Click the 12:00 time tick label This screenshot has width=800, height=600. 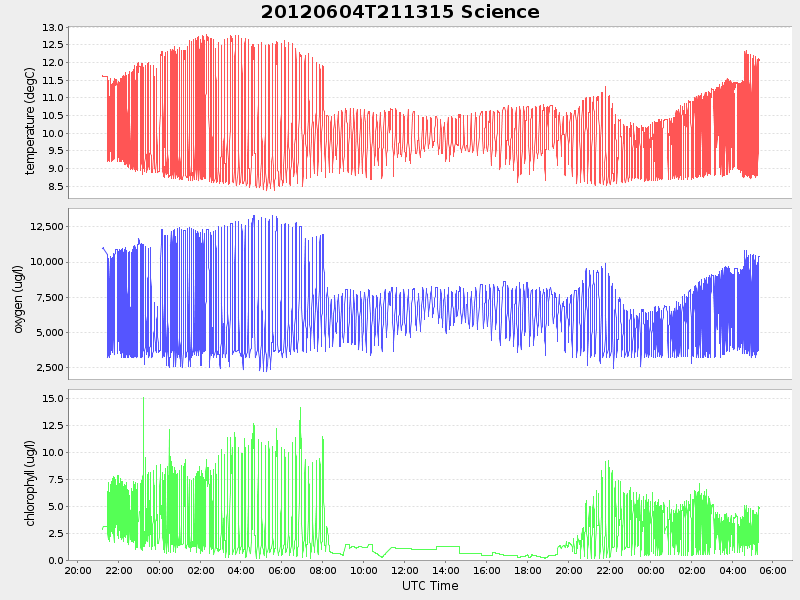405,570
